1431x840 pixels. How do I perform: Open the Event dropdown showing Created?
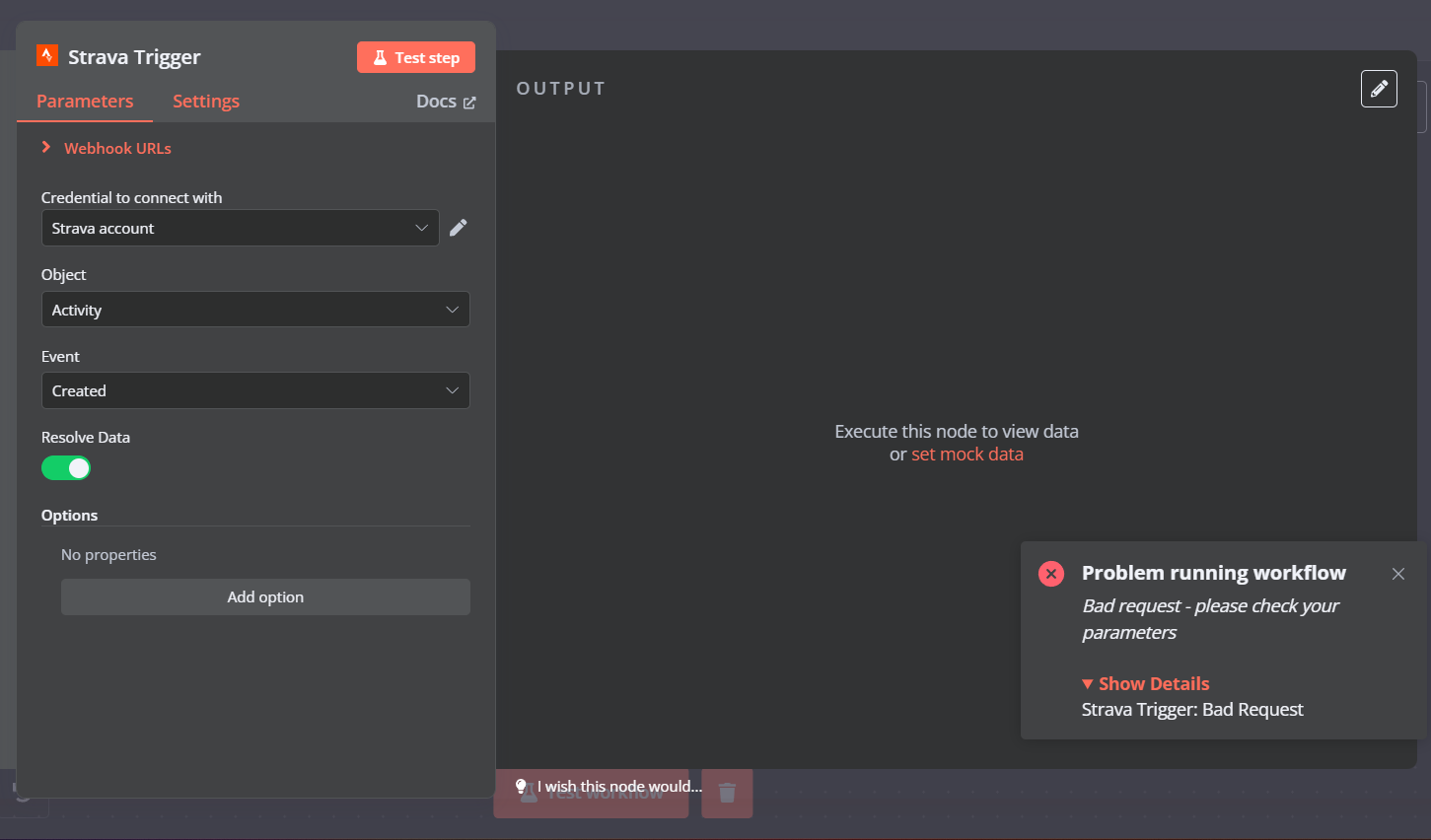pyautogui.click(x=255, y=390)
